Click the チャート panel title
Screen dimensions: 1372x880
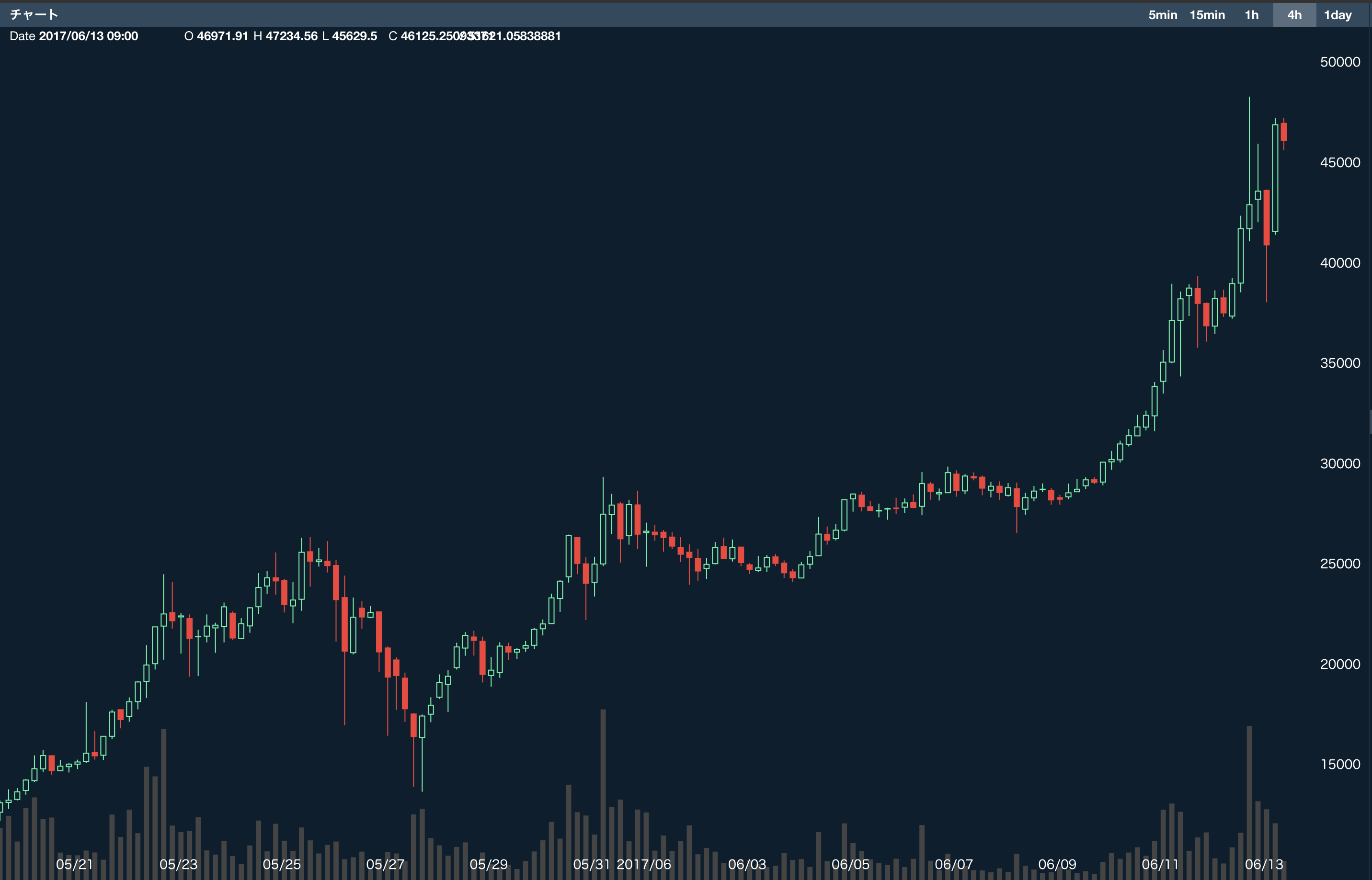[34, 14]
